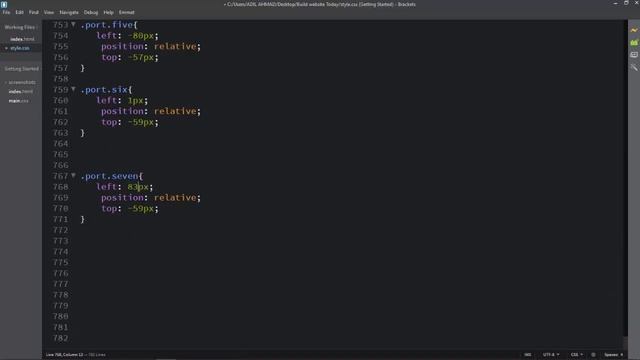Click line number 759 in gutter
This screenshot has height=360, width=640.
60,89
